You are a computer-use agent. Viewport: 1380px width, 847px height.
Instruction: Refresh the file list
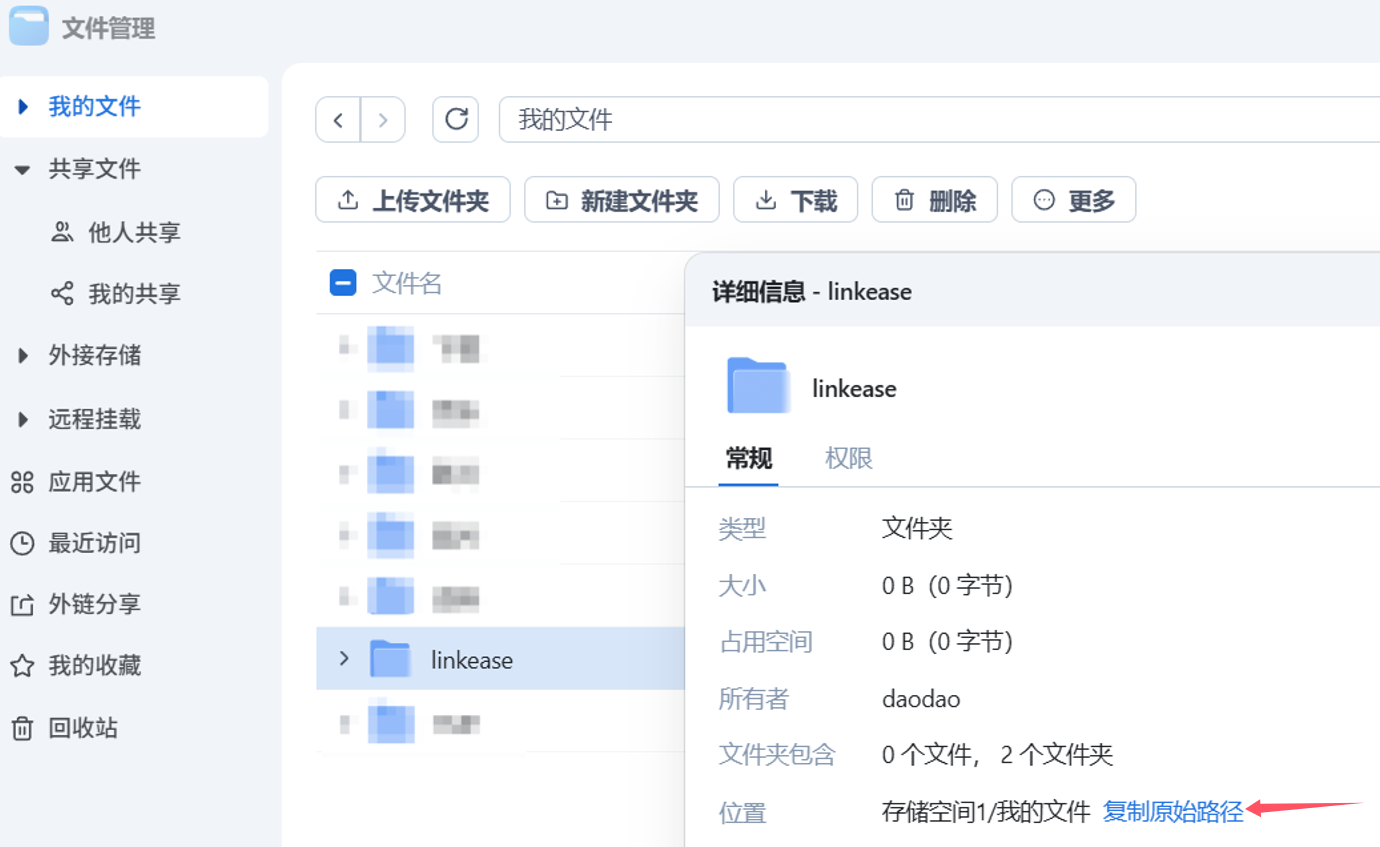[456, 120]
